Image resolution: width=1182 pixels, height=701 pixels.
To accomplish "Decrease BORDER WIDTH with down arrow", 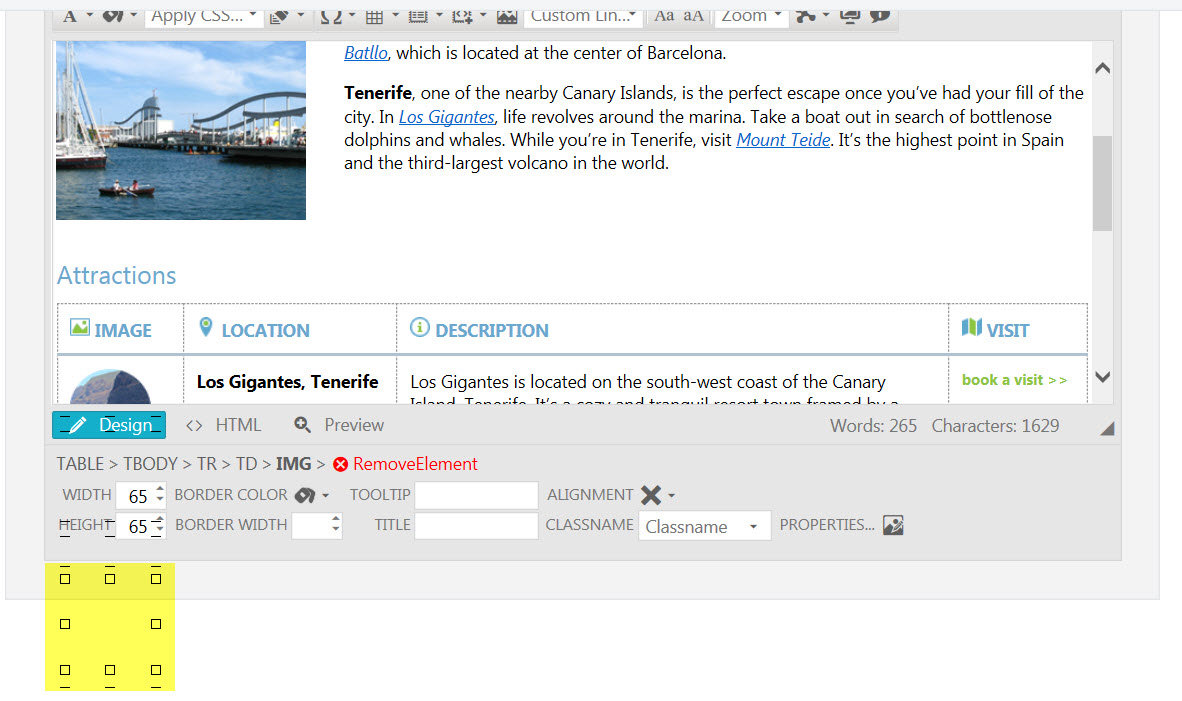I will click(x=336, y=531).
